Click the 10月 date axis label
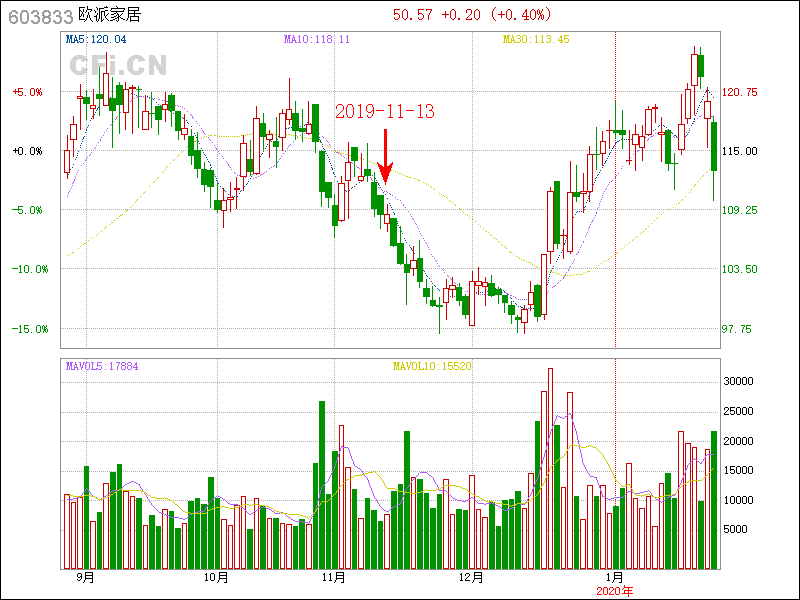Screen dimensions: 800x600 click(x=216, y=578)
